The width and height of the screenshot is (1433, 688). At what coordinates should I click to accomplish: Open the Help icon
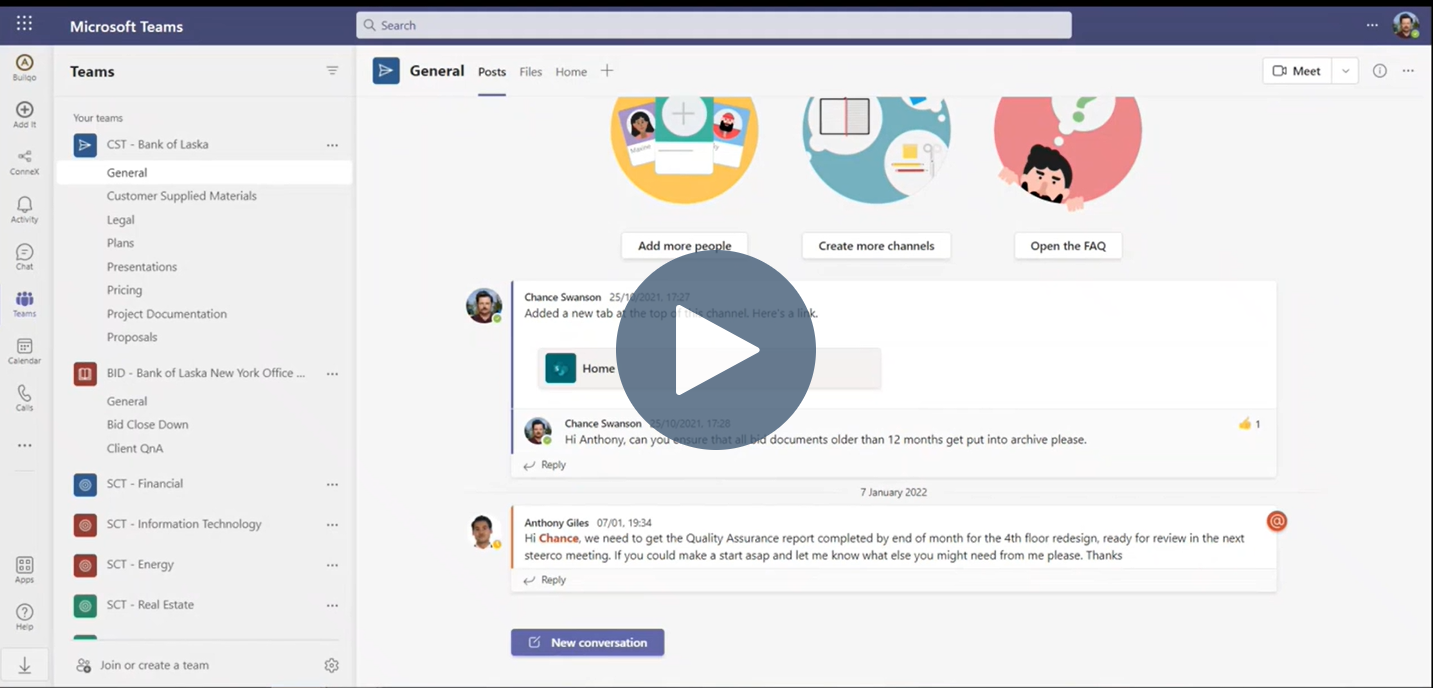[x=25, y=616]
